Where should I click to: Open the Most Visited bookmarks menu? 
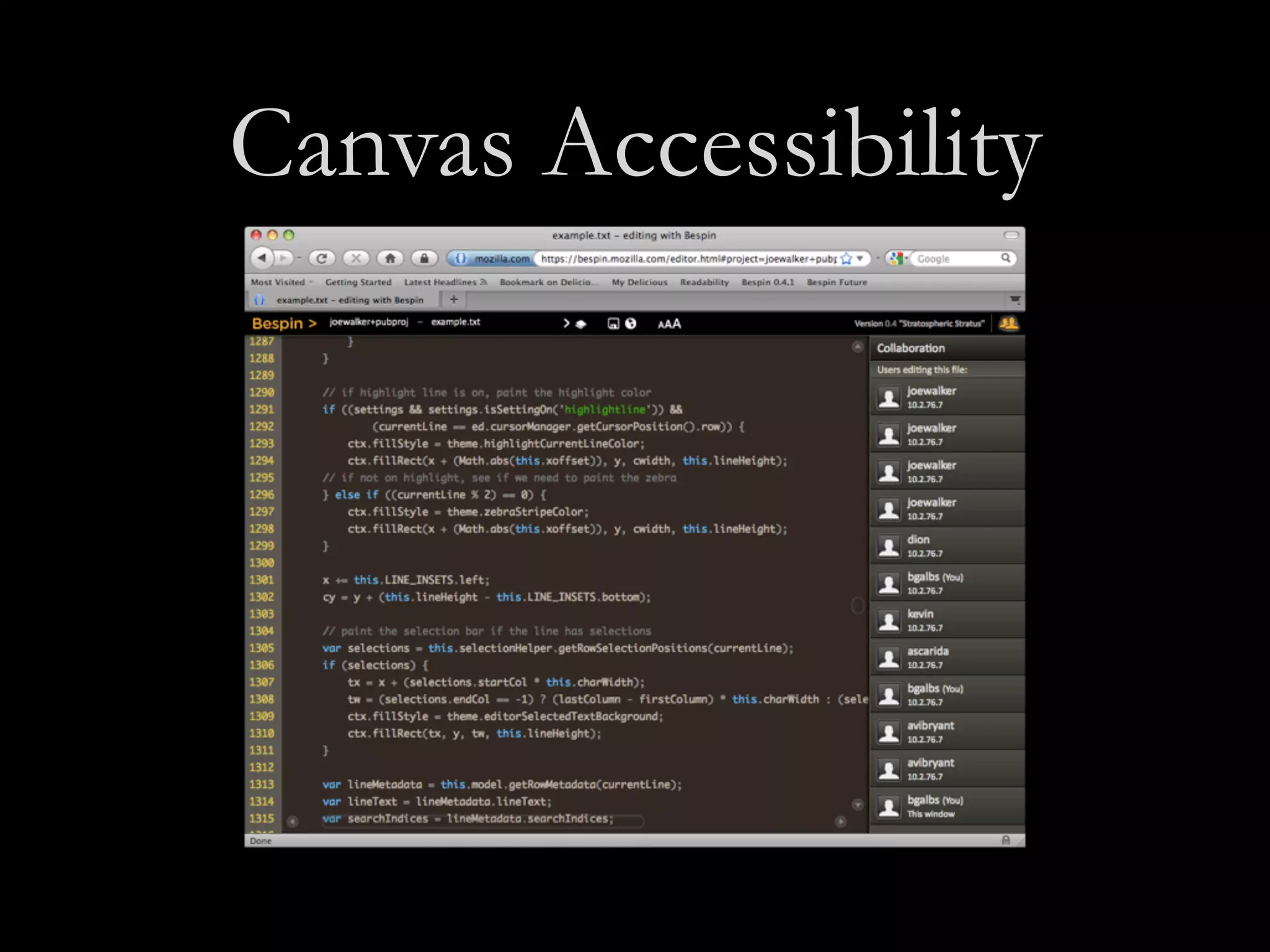(x=282, y=282)
